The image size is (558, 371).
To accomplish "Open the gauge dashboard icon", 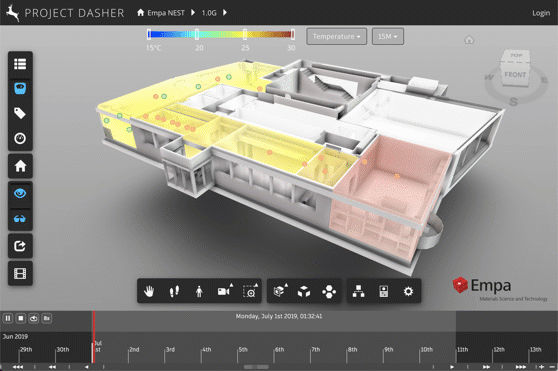I will point(20,138).
